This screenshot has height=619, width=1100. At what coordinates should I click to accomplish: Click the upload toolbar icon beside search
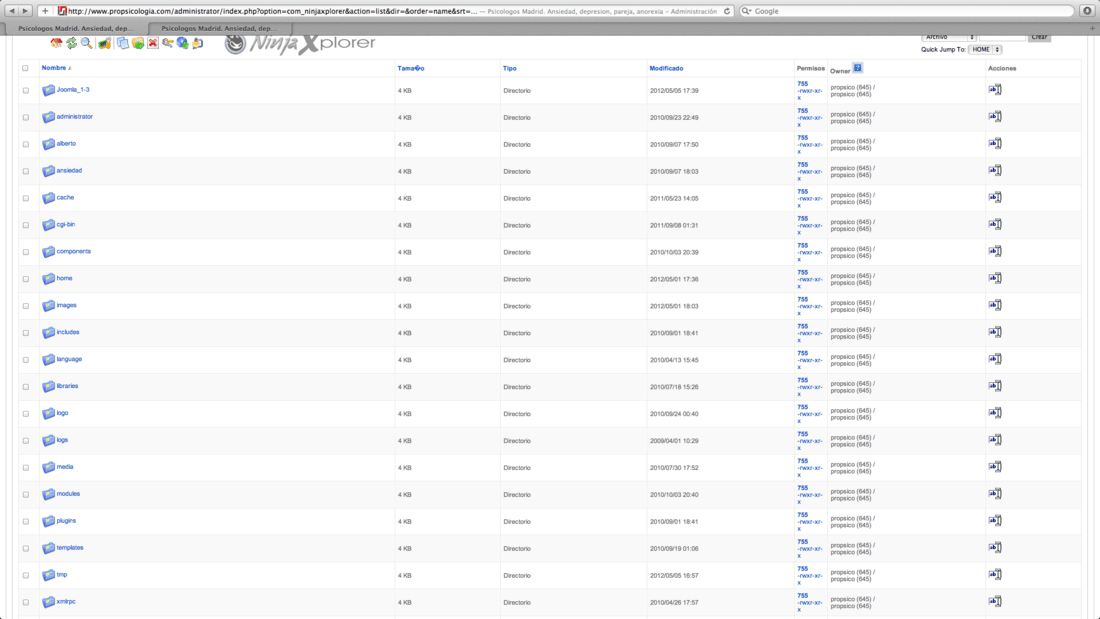click(105, 43)
